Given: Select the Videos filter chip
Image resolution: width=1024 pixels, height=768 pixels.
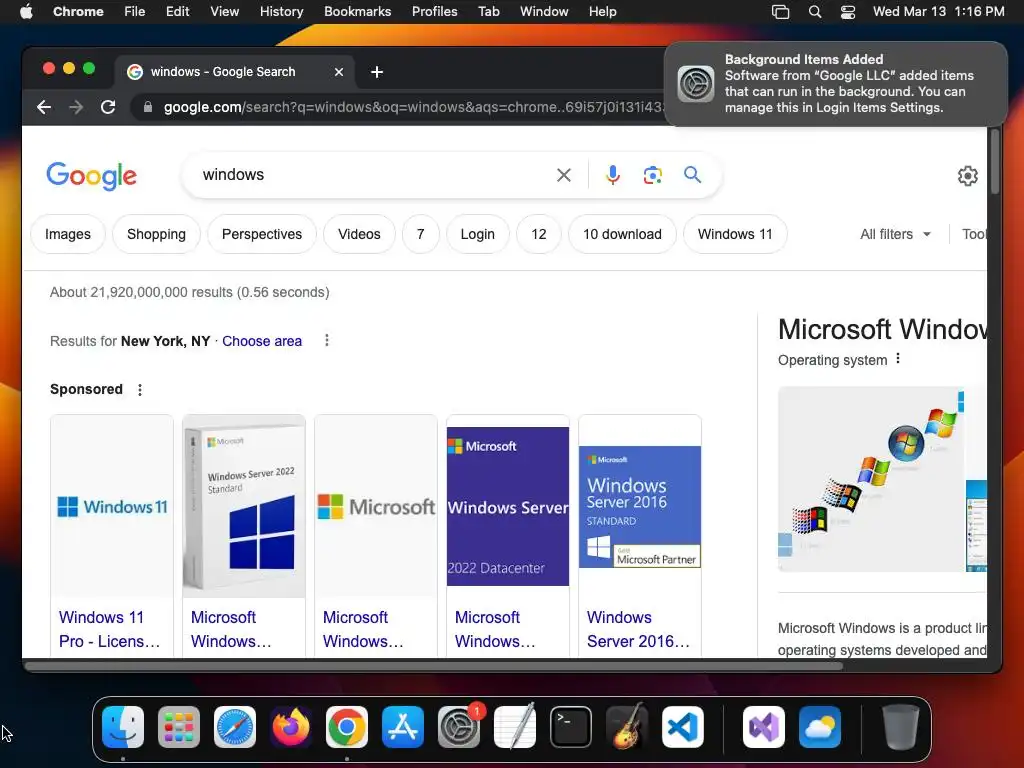Looking at the screenshot, I should tap(359, 234).
